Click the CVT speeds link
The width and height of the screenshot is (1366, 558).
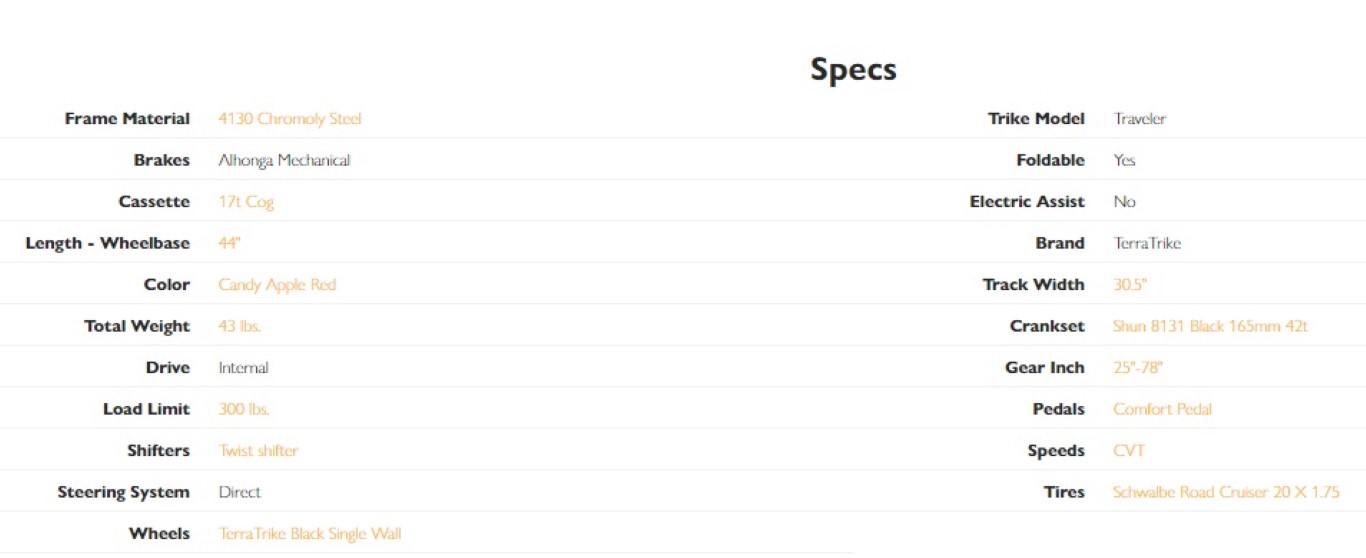coord(1129,451)
